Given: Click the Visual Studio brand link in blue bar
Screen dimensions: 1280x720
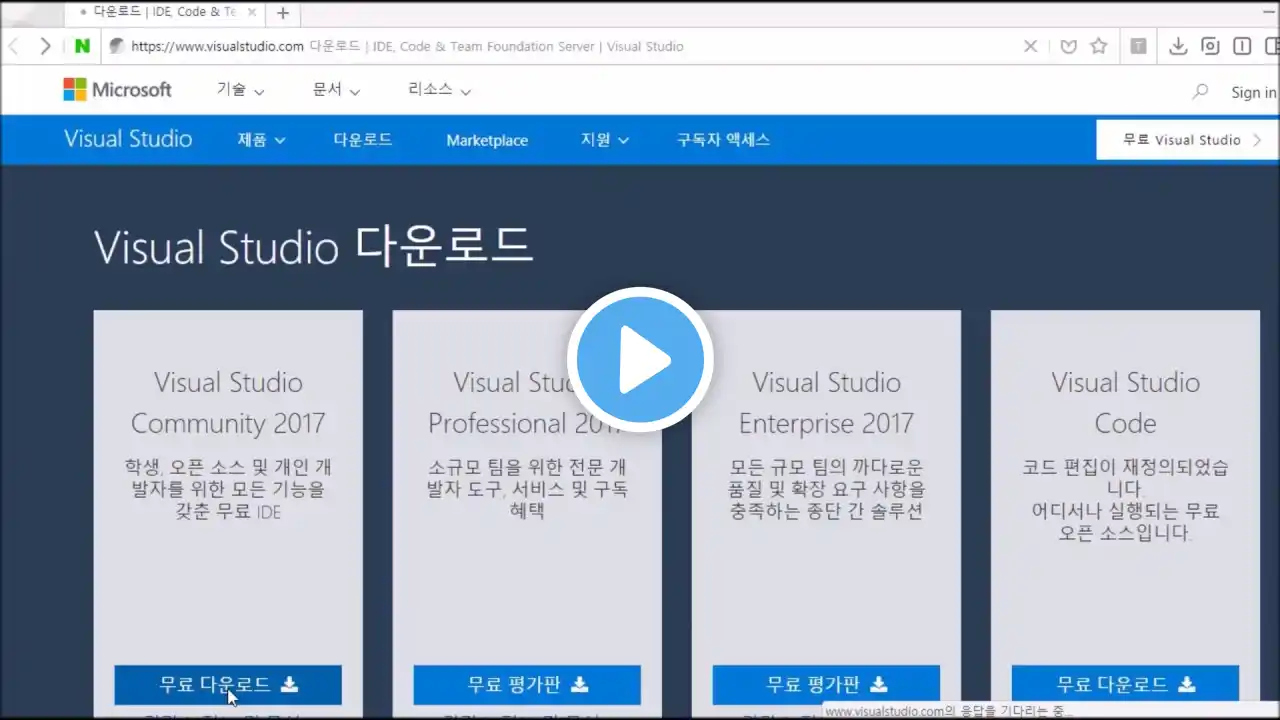Looking at the screenshot, I should coord(128,139).
